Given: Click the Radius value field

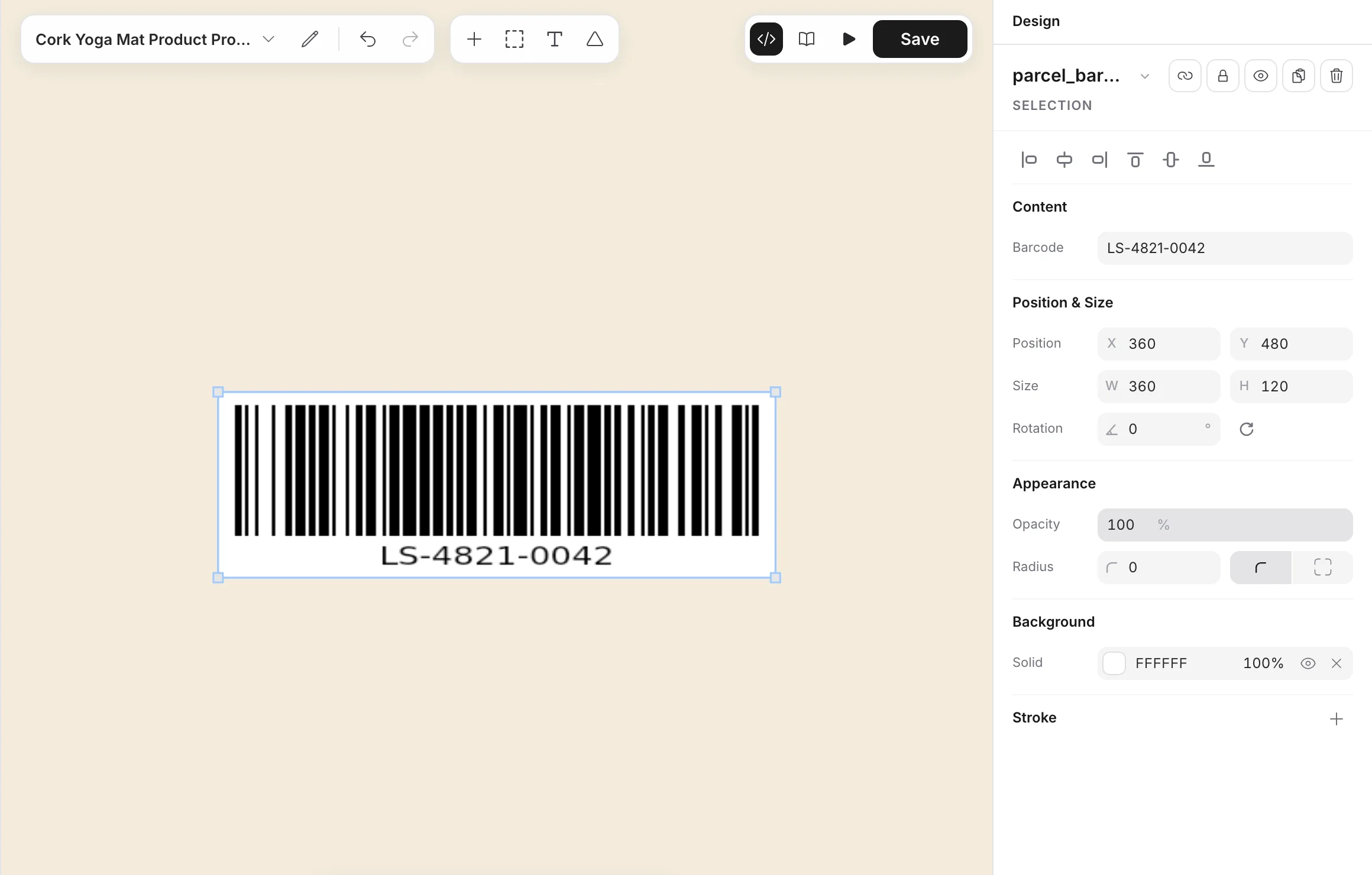Looking at the screenshot, I should click(x=1159, y=568).
